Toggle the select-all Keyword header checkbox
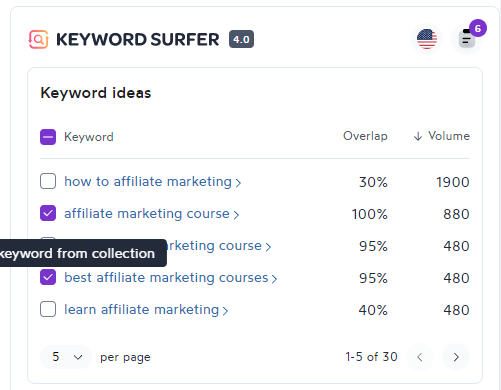Screen dimensions: 501x390 click(48, 137)
